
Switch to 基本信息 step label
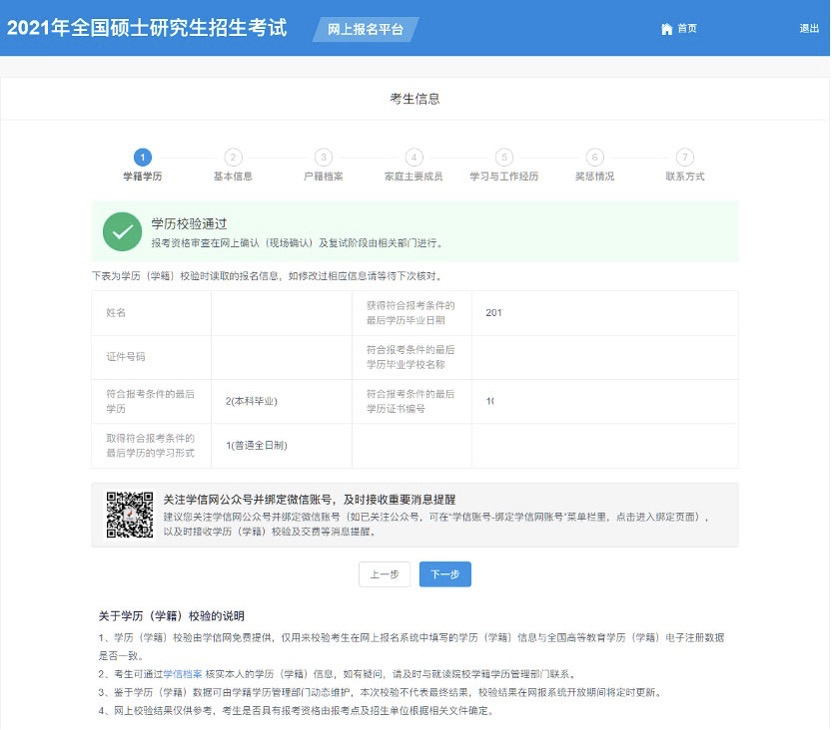click(233, 176)
